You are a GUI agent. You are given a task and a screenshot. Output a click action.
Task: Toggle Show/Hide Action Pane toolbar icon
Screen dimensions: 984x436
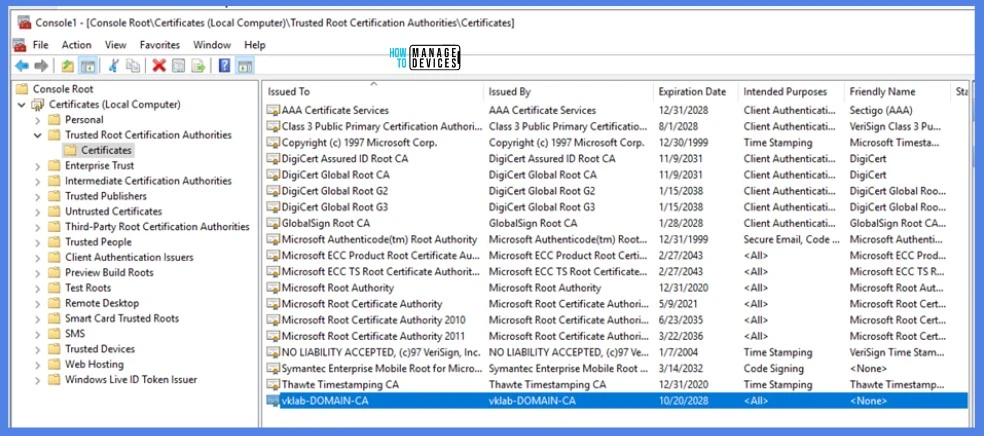[x=244, y=65]
